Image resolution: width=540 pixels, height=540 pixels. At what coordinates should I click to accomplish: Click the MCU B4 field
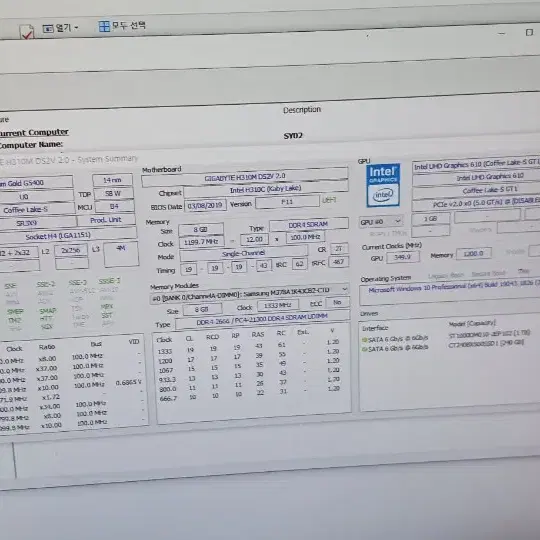click(x=114, y=206)
